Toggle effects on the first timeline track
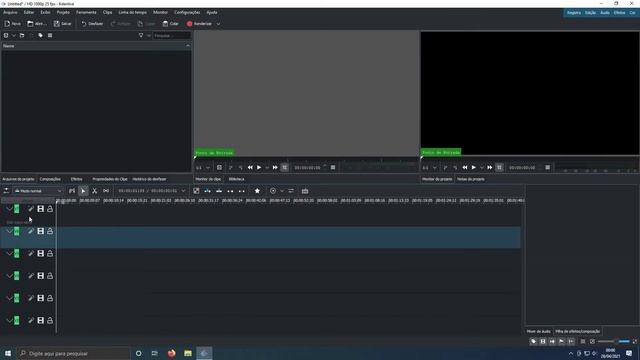 31,209
